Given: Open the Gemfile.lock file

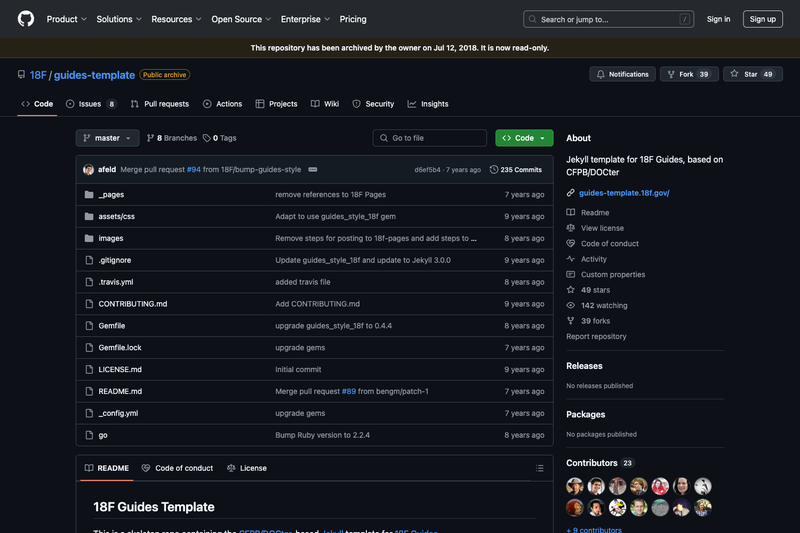Looking at the screenshot, I should (120, 348).
